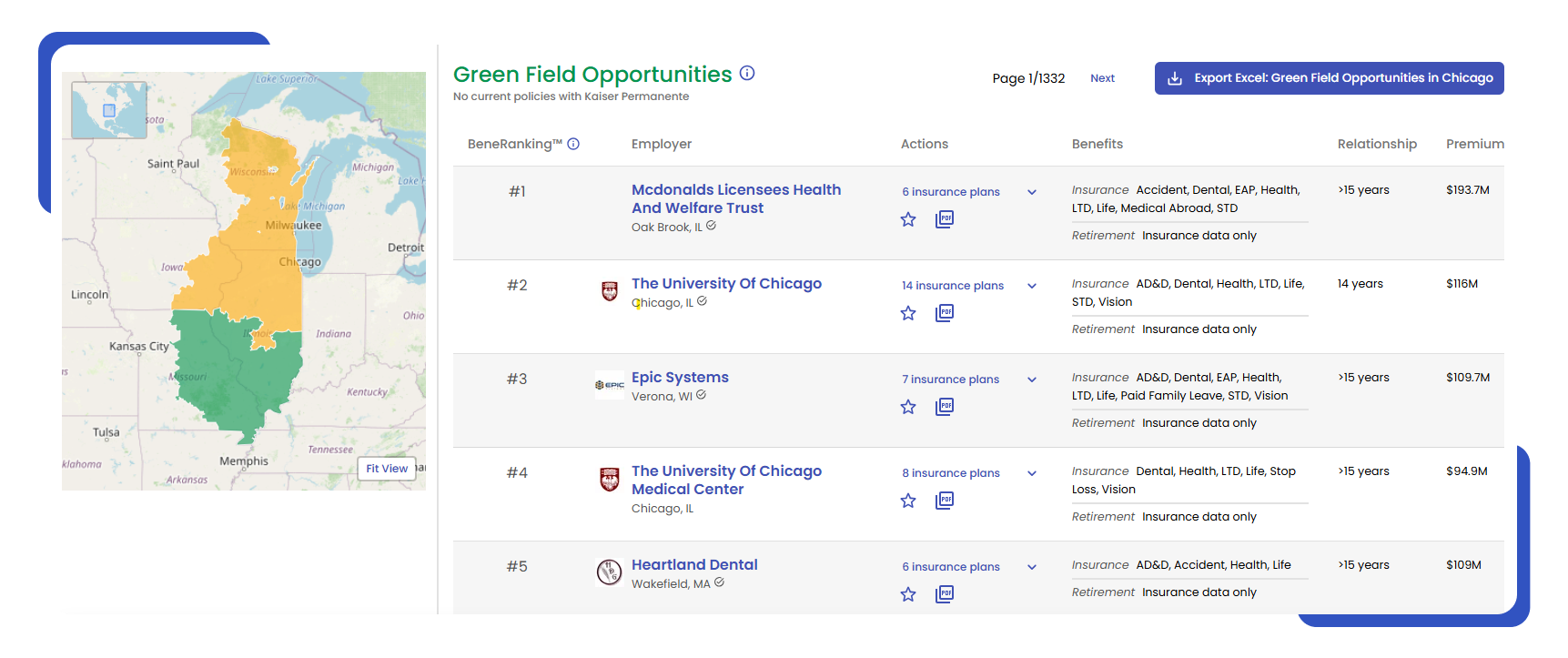Image resolution: width=1568 pixels, height=658 pixels.
Task: Click the Premium column header
Action: [1475, 144]
